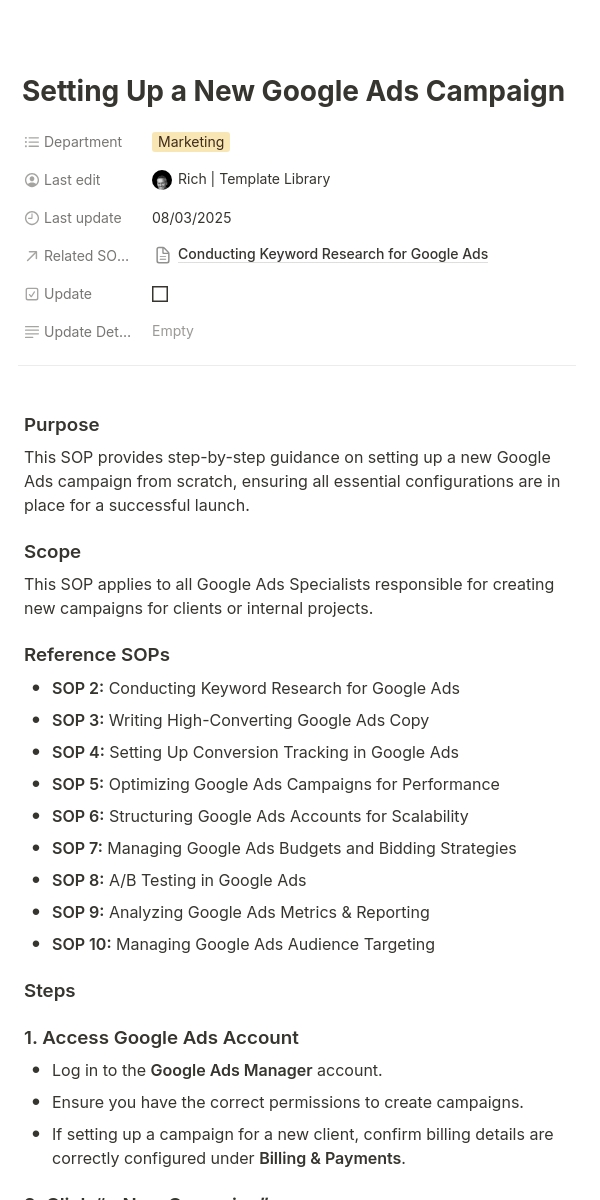The width and height of the screenshot is (600, 1200).
Task: Click the 08/03/2025 date value
Action: [x=191, y=217]
